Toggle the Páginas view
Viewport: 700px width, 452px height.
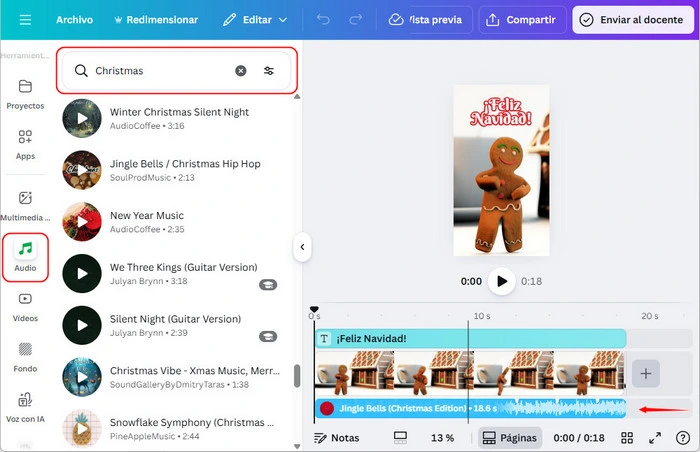click(510, 438)
